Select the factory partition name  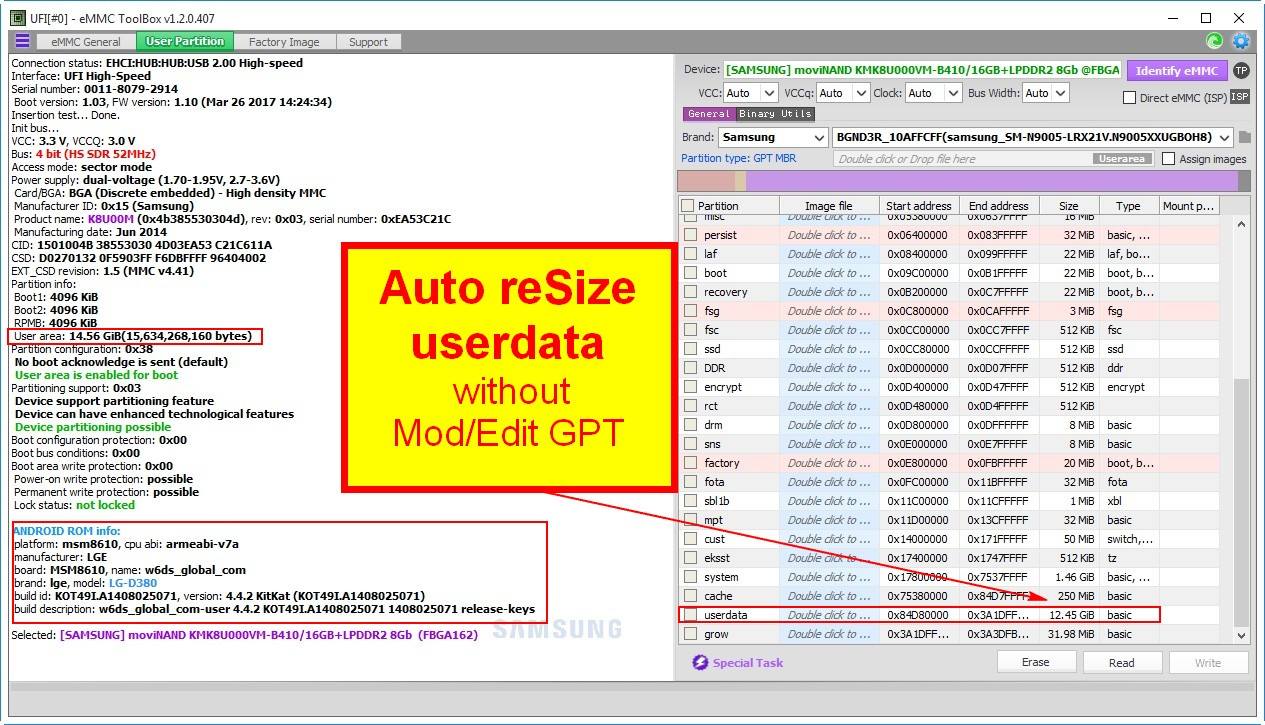[x=722, y=463]
